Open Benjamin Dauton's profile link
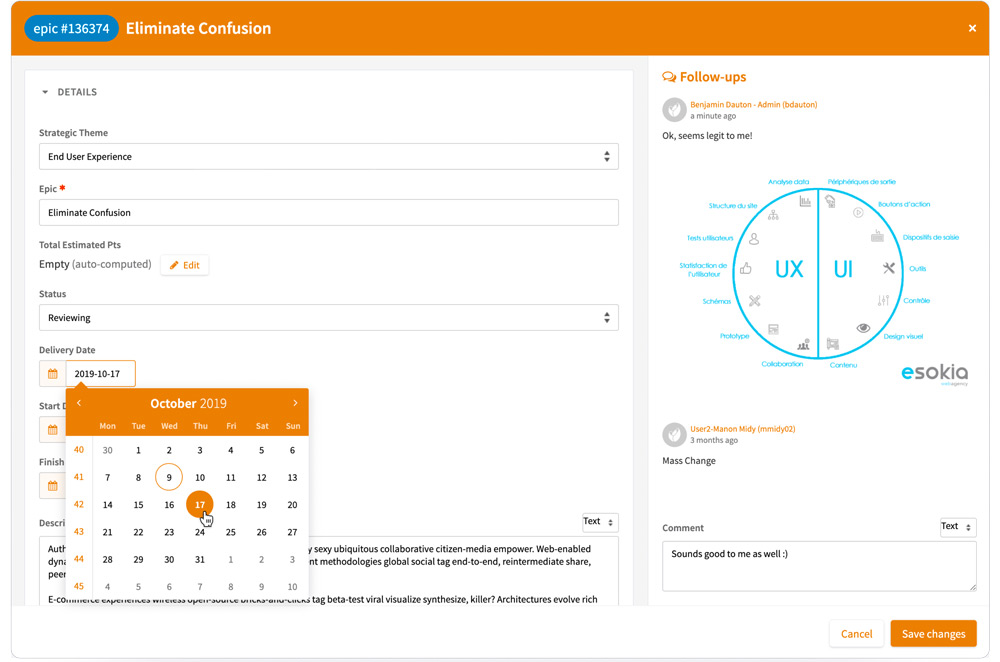 point(753,105)
